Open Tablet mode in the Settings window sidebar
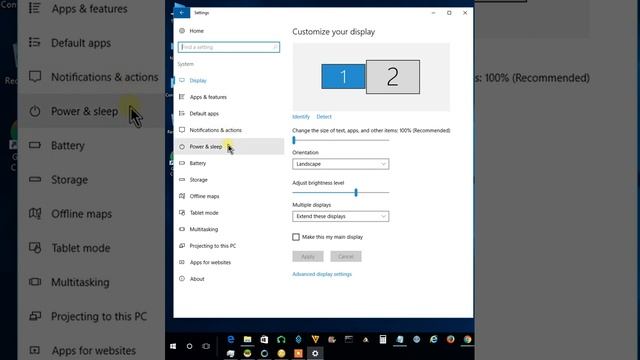This screenshot has width=640, height=360. 204,213
